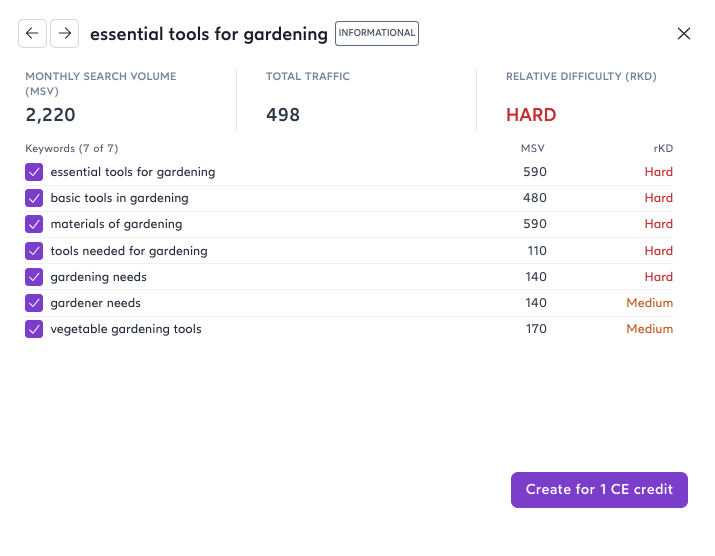Click the 'essential tools for gardening' title

click(209, 34)
